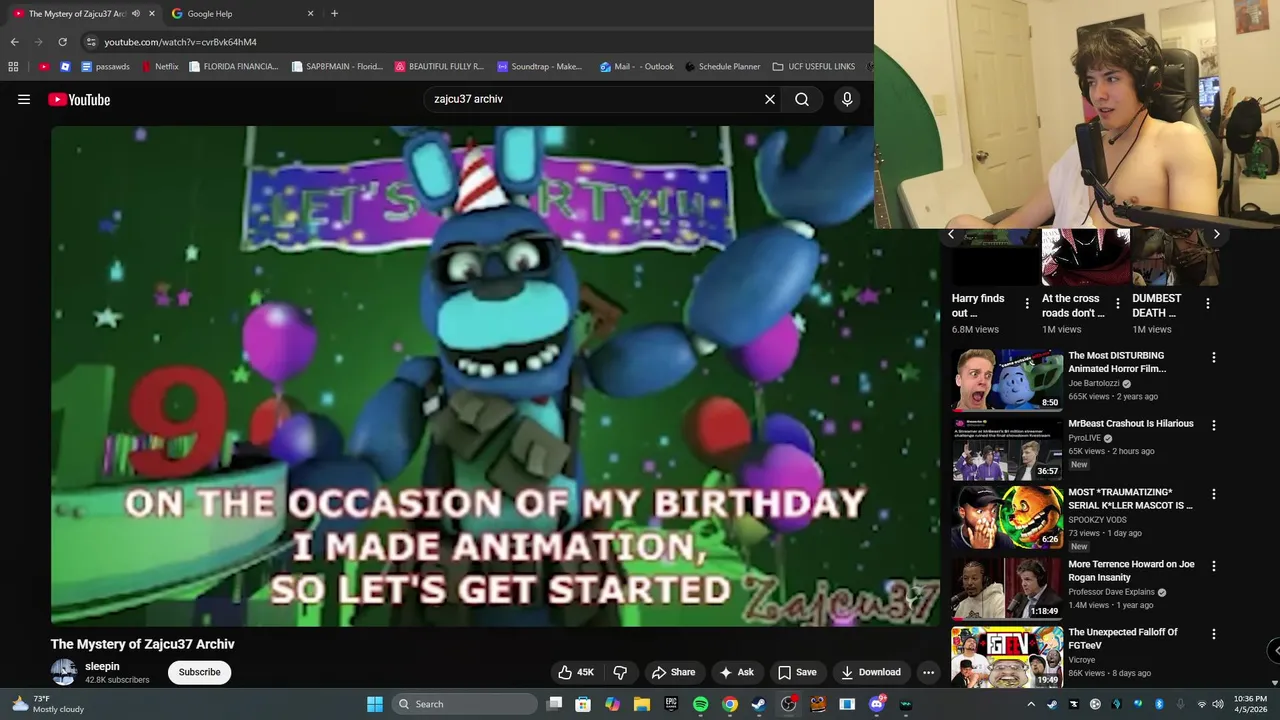Clear the search text with the X icon
The image size is (1280, 720).
point(770,99)
